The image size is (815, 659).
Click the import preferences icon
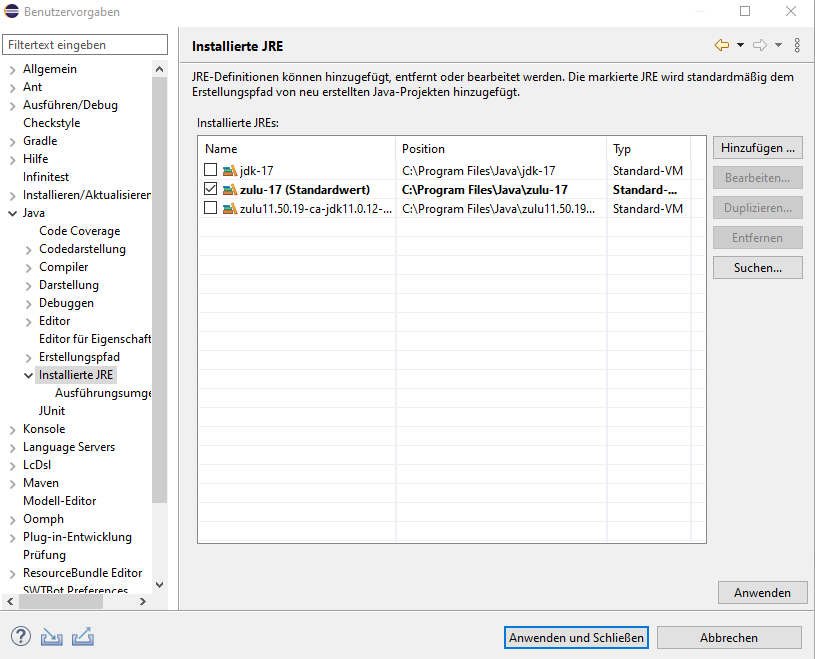[x=51, y=637]
